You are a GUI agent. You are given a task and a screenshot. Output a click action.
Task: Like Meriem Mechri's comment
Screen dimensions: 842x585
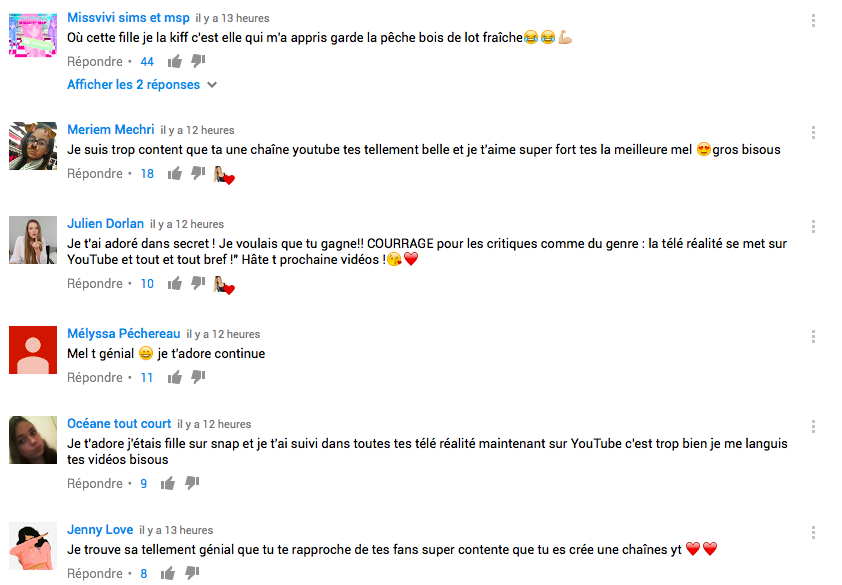175,174
